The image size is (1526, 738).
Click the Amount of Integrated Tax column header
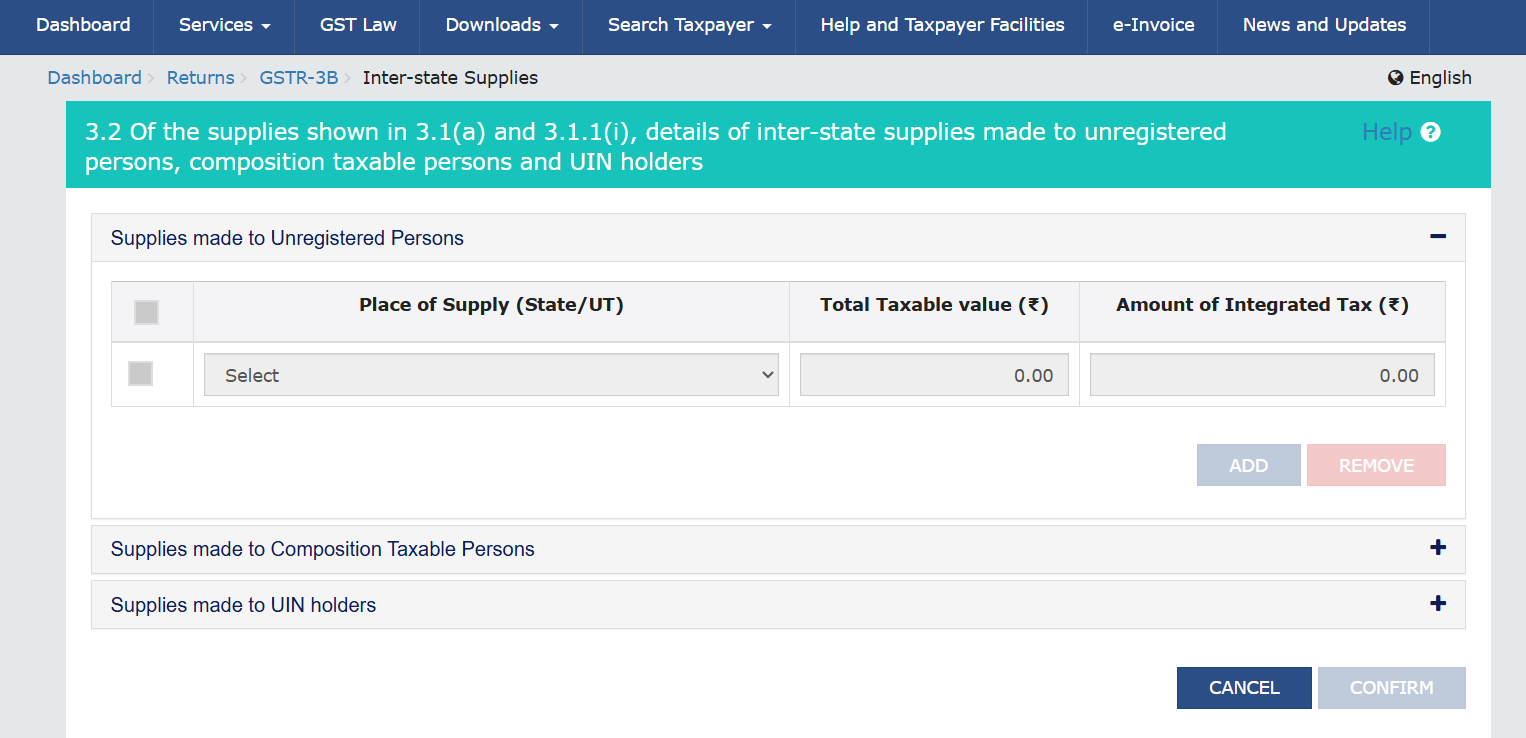coord(1262,306)
